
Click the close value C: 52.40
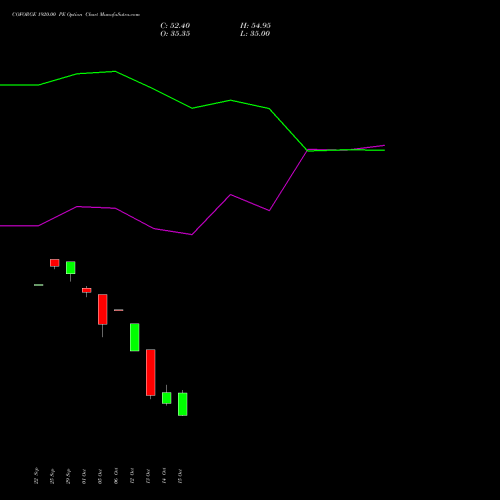click(x=175, y=26)
